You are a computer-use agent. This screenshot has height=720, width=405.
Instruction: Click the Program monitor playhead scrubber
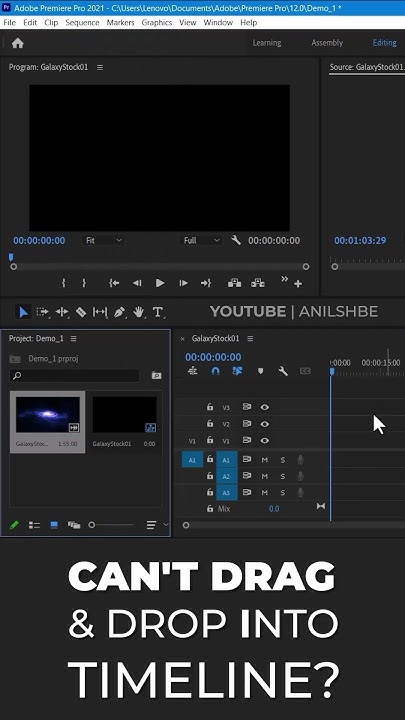click(11, 258)
